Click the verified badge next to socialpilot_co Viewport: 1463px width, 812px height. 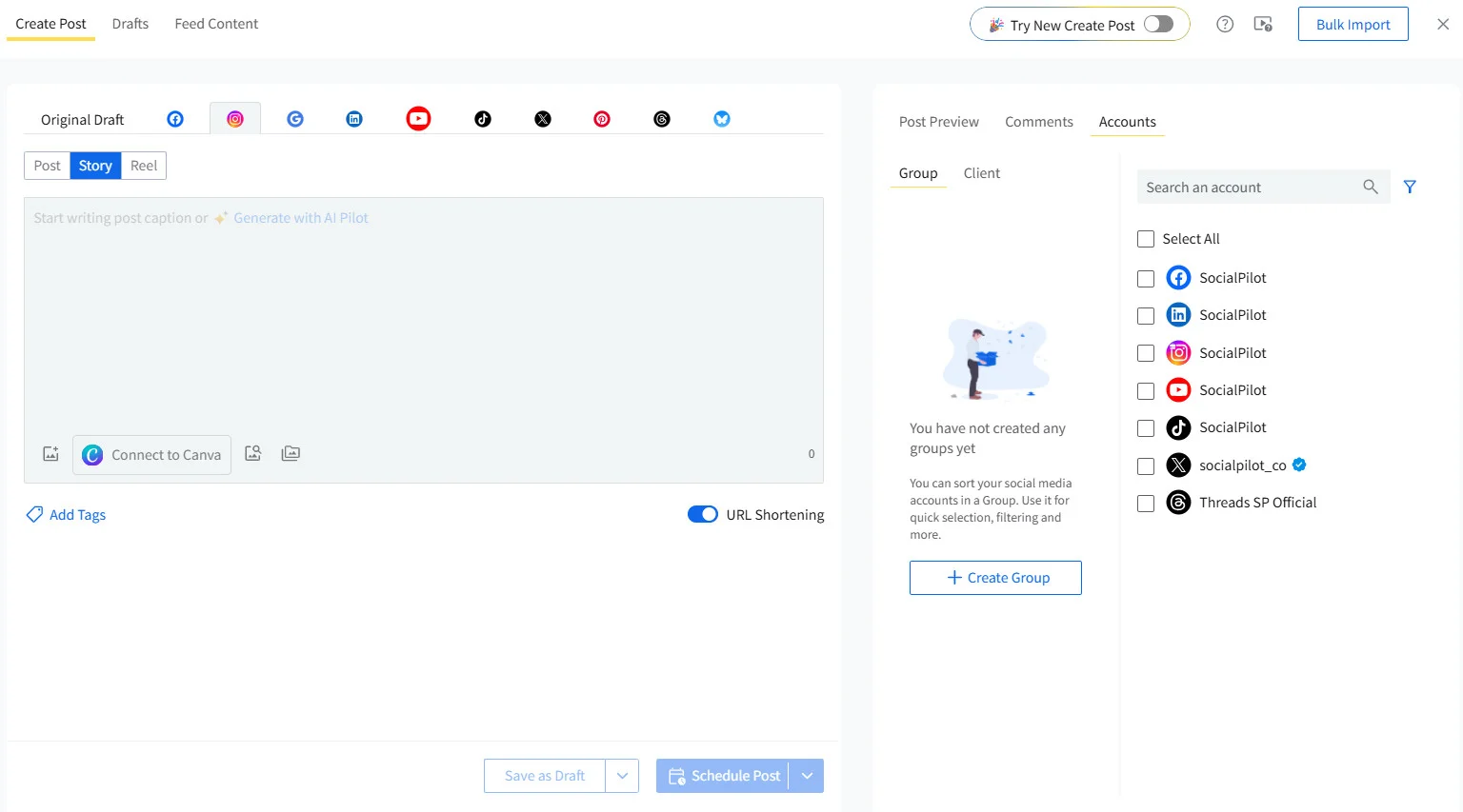pos(1299,465)
